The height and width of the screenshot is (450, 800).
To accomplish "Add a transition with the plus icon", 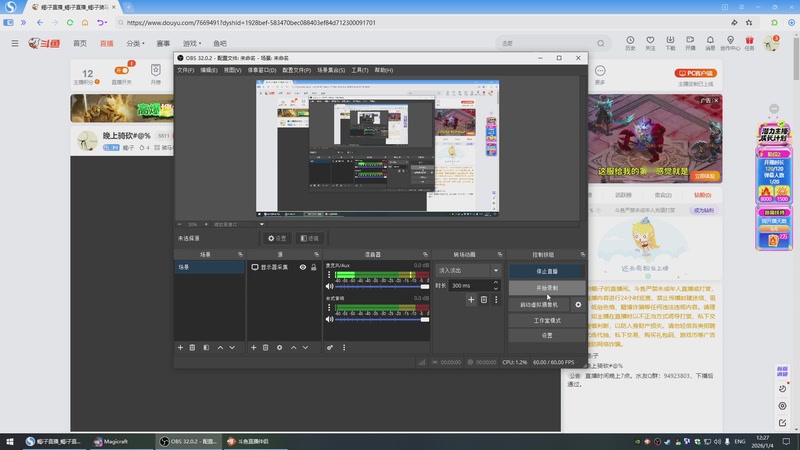I will coord(471,299).
